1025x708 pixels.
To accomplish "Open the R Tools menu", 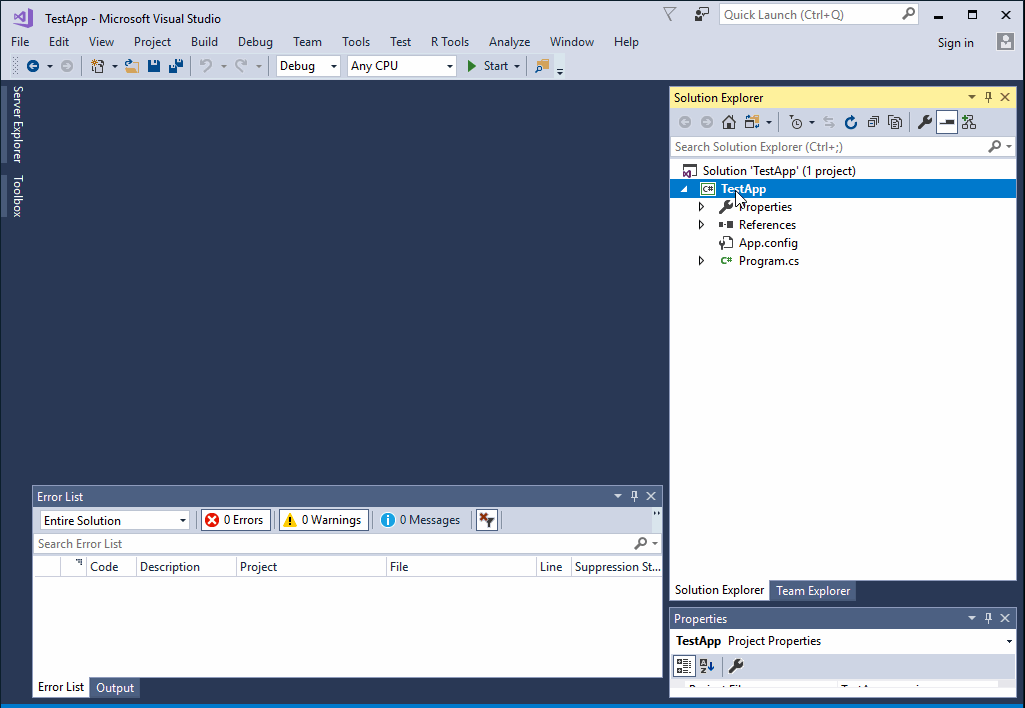I will coord(450,42).
